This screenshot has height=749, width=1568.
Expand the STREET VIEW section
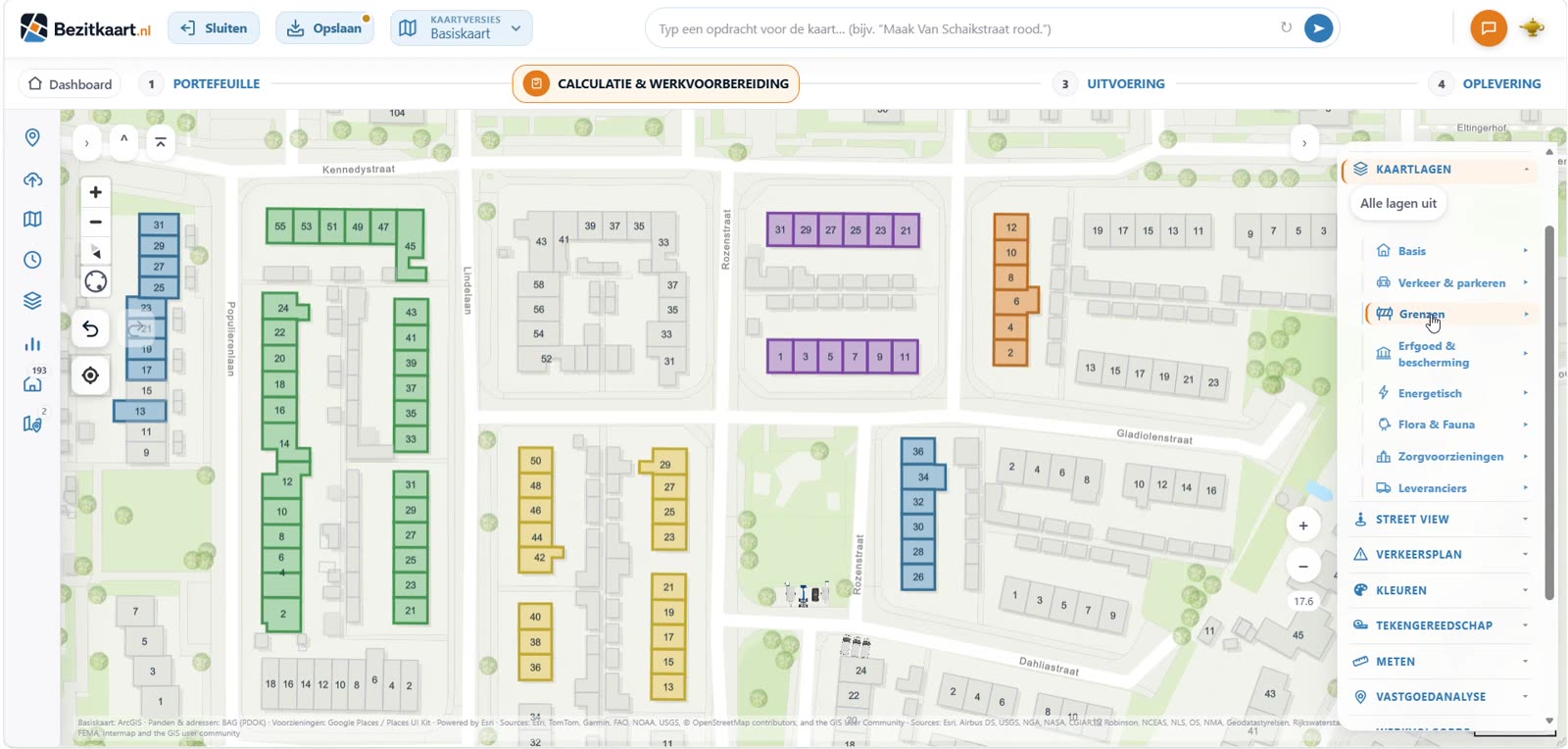click(x=1440, y=520)
